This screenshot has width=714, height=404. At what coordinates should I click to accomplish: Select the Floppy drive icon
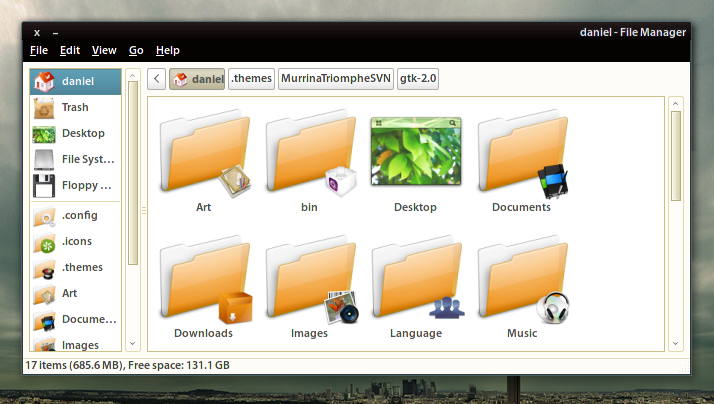click(44, 186)
